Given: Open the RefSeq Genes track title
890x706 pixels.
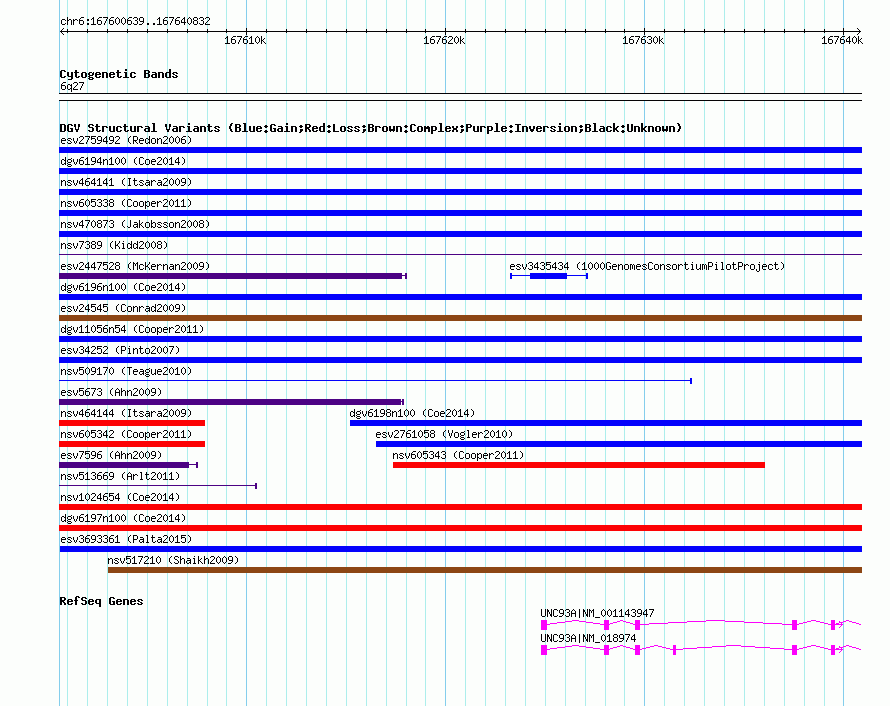Looking at the screenshot, I should pyautogui.click(x=101, y=601).
